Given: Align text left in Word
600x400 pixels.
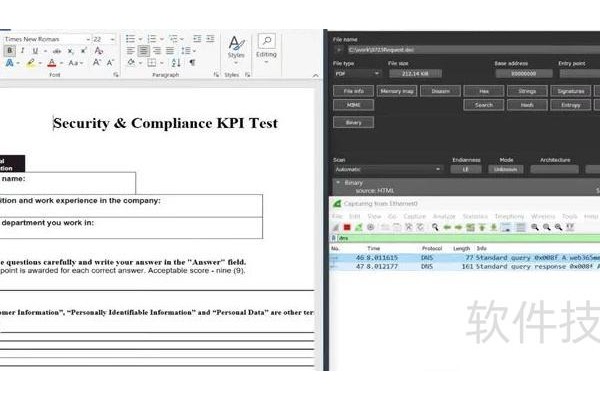Looking at the screenshot, I should pos(130,51).
